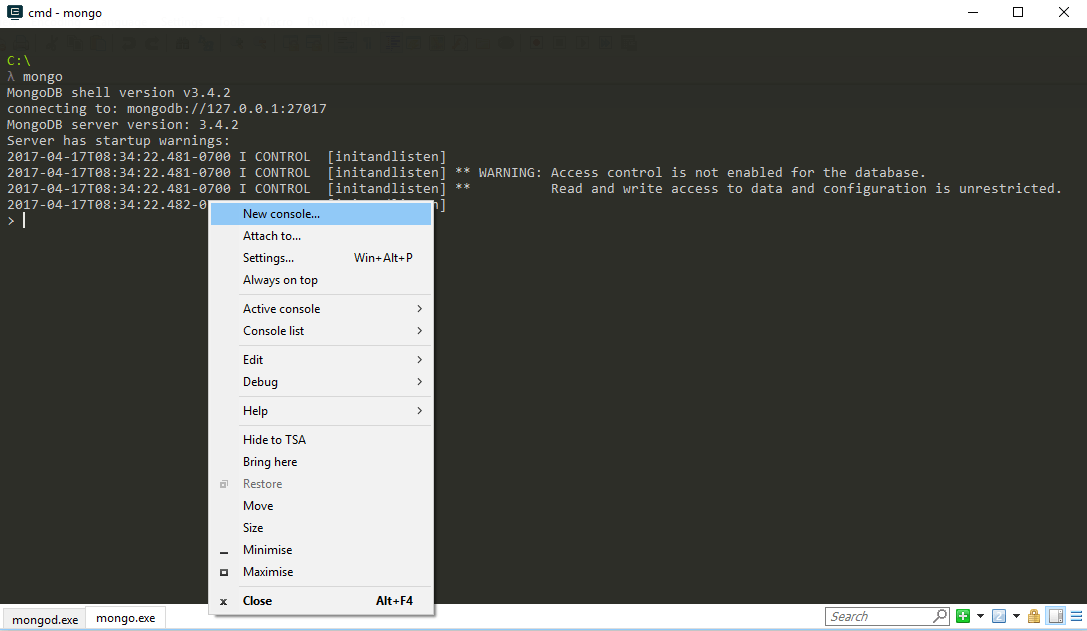Click the green new console plus icon
This screenshot has width=1087, height=631.
[963, 616]
